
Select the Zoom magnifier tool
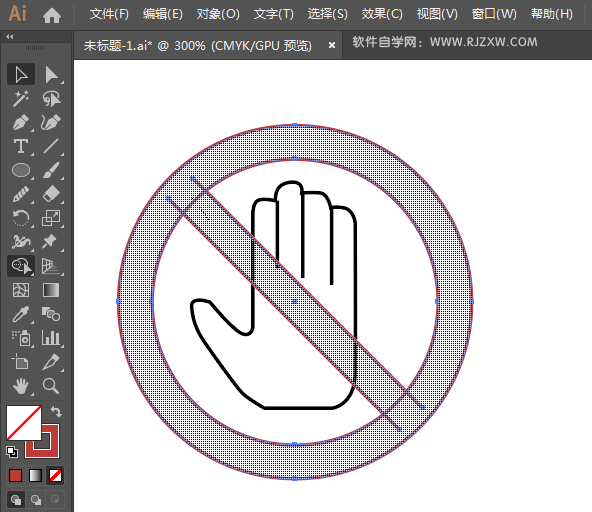click(x=51, y=386)
